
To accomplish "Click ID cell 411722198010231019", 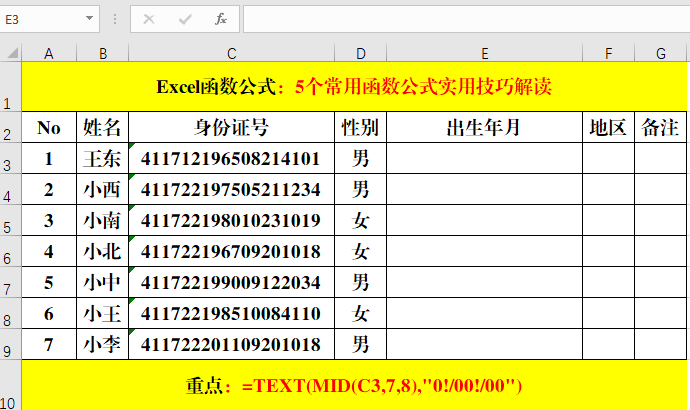I will coord(231,220).
